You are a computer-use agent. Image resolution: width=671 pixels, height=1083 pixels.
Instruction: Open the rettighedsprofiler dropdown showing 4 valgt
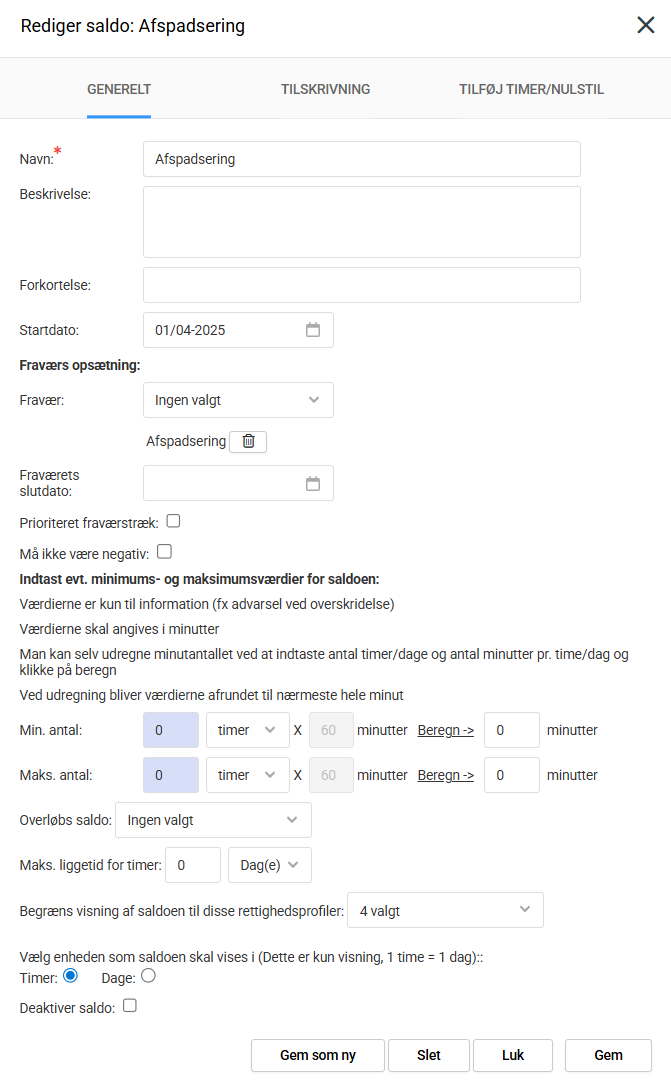point(445,910)
